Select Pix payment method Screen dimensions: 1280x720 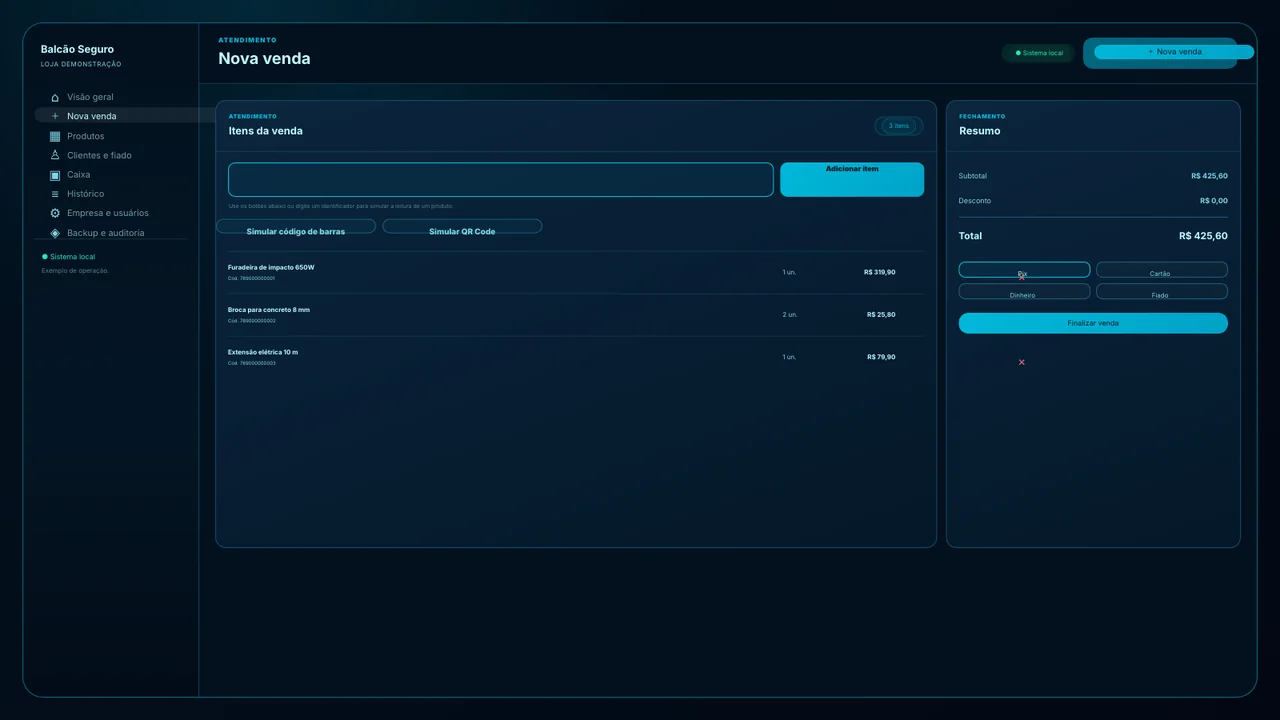click(x=1024, y=270)
